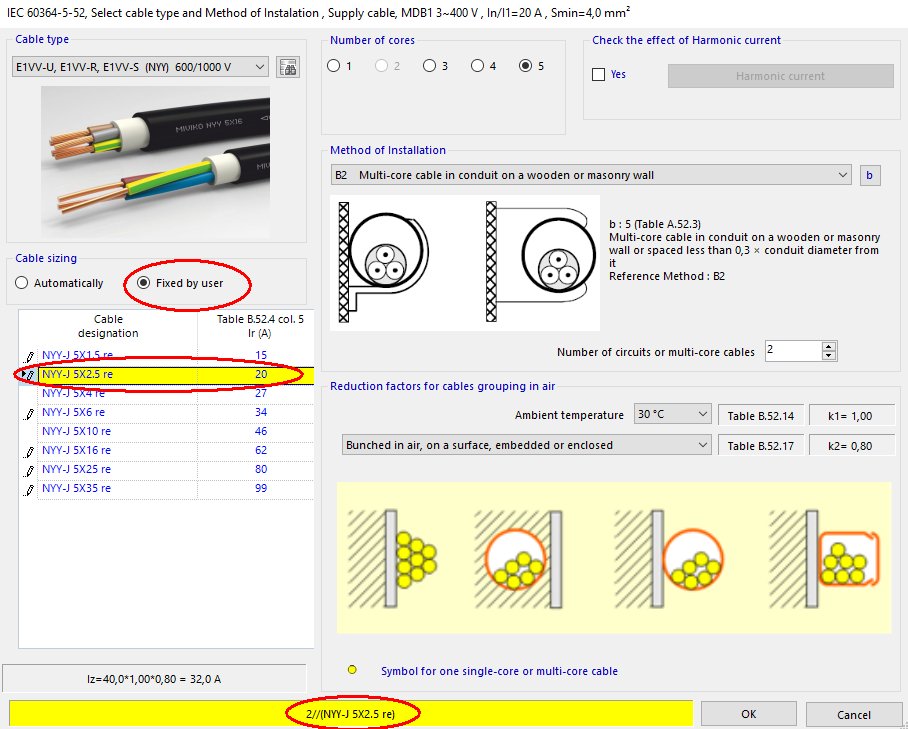Click the pencil icon beside NYY-J 5X1.5 re
Screen dimensions: 908x729
coord(29,357)
